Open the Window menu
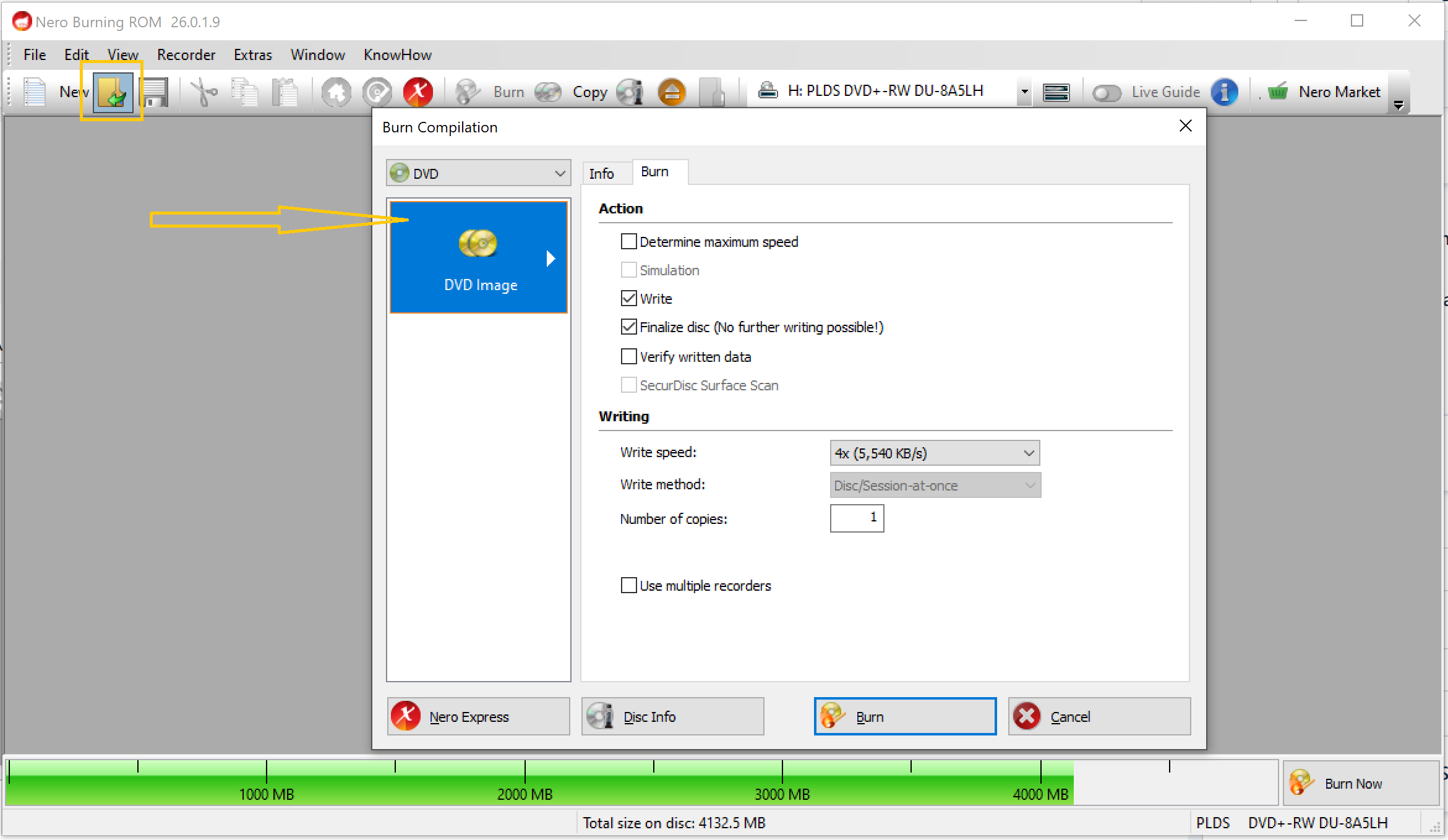Screen dimensions: 1448x840 [317, 54]
